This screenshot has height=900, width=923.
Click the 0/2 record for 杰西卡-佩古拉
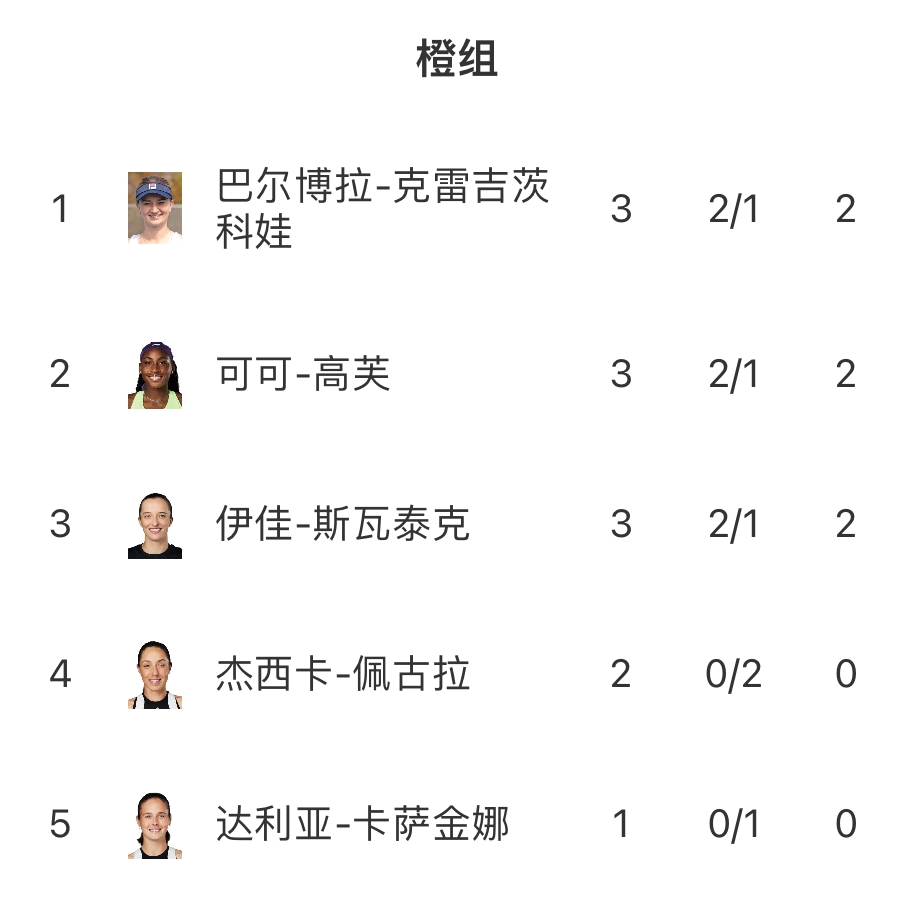click(x=734, y=674)
